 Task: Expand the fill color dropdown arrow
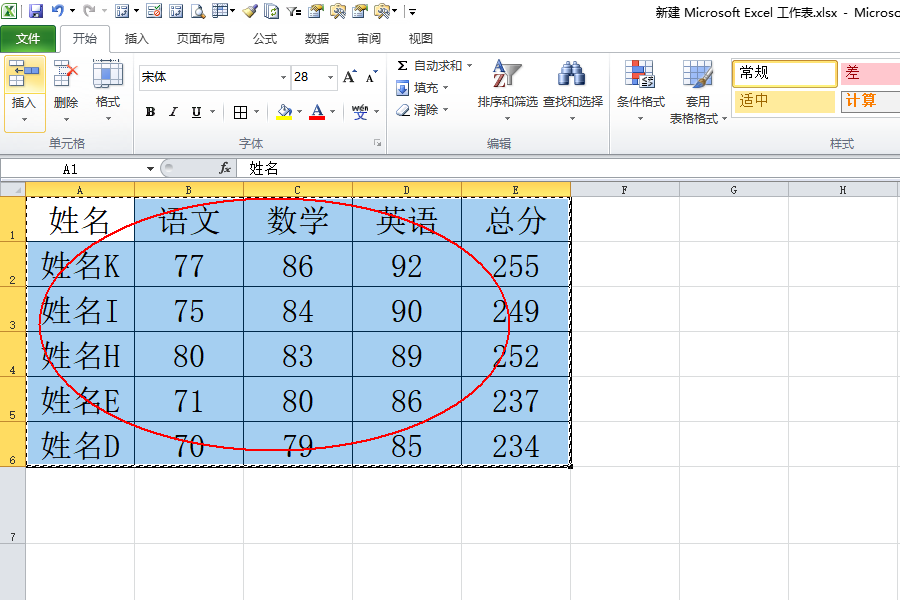299,112
